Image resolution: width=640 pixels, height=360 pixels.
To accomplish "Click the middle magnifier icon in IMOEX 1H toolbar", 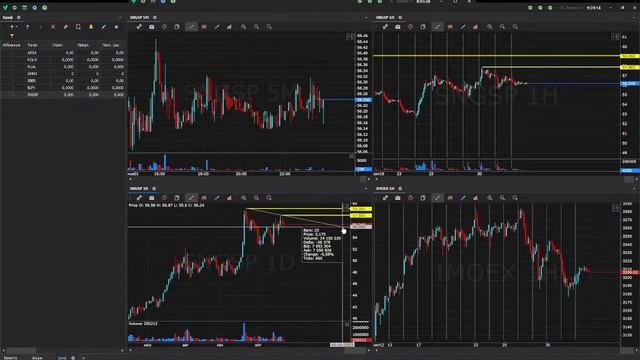I will (502, 198).
